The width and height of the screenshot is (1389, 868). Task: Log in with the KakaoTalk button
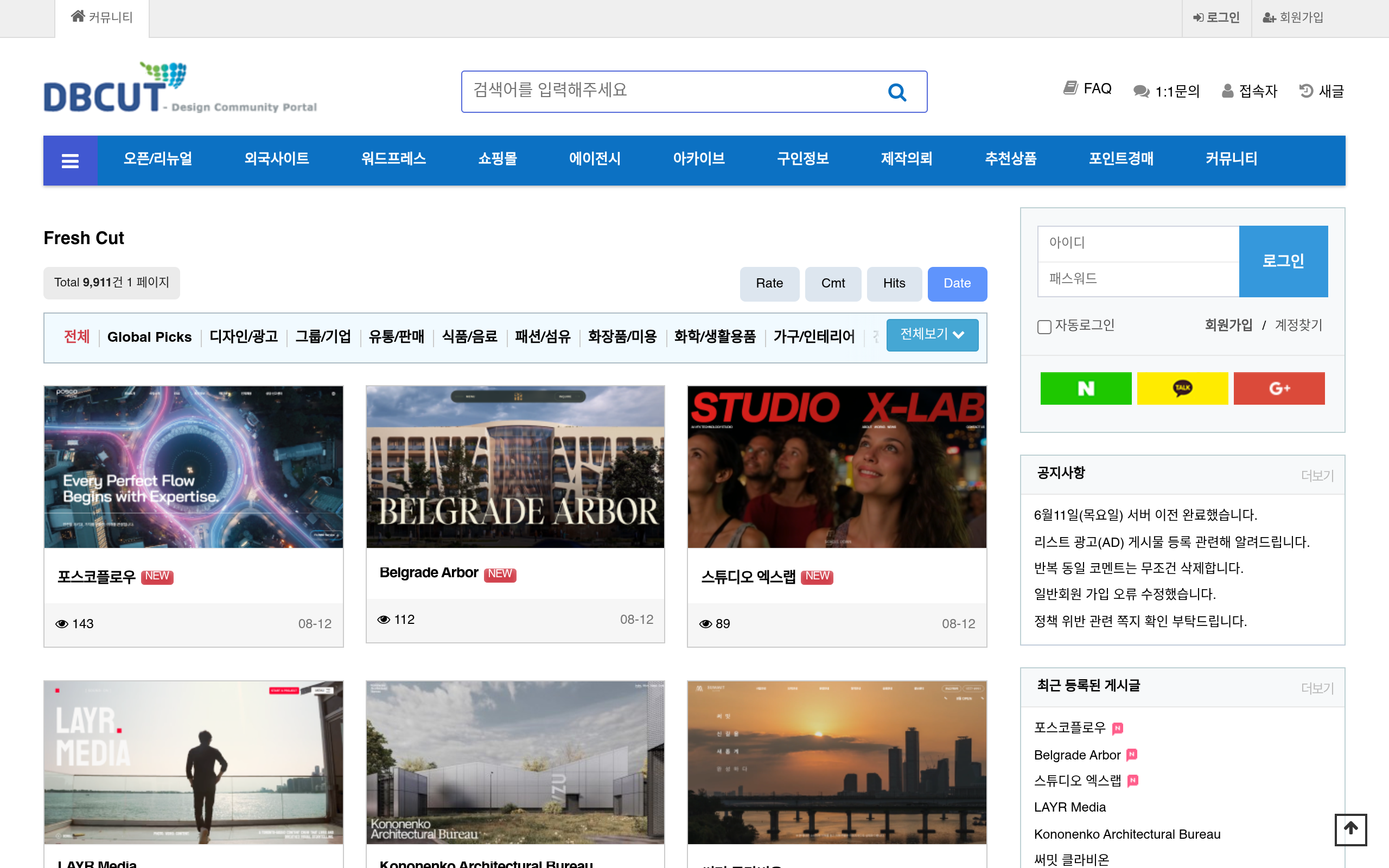(x=1182, y=388)
